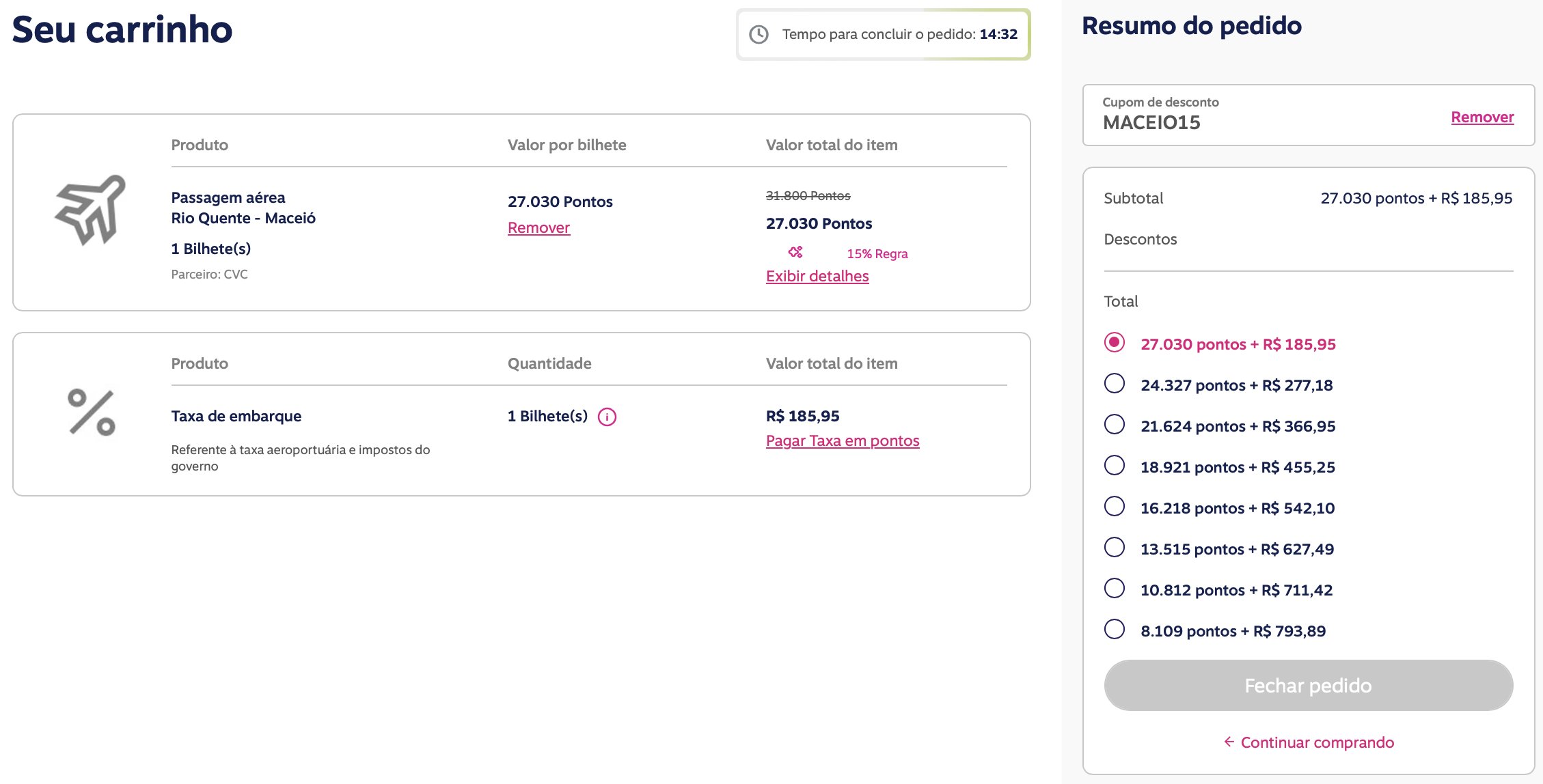Viewport: 1543px width, 784px height.
Task: Pick 13.515 pontos + R$ 627,49 option
Action: point(1115,547)
